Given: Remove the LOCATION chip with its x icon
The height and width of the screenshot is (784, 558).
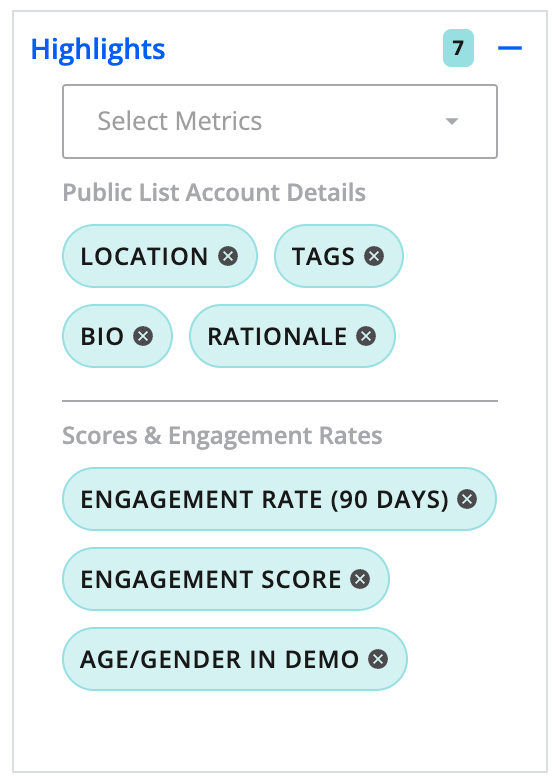Looking at the screenshot, I should pyautogui.click(x=228, y=256).
